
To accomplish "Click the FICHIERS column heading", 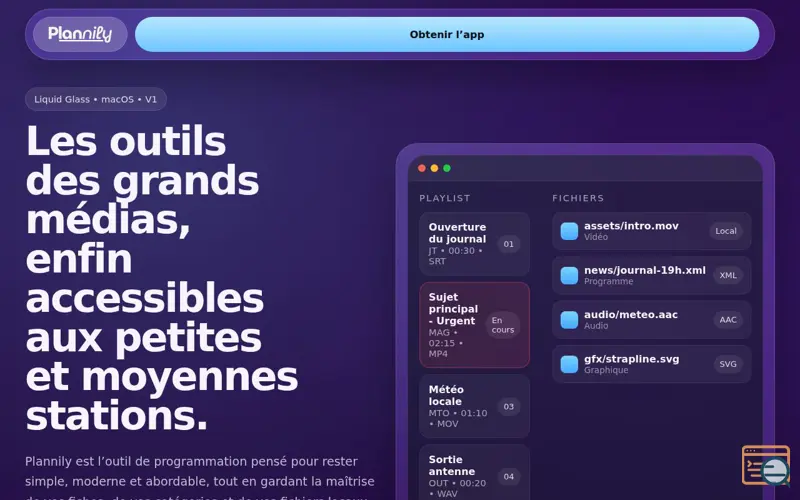I will click(578, 198).
